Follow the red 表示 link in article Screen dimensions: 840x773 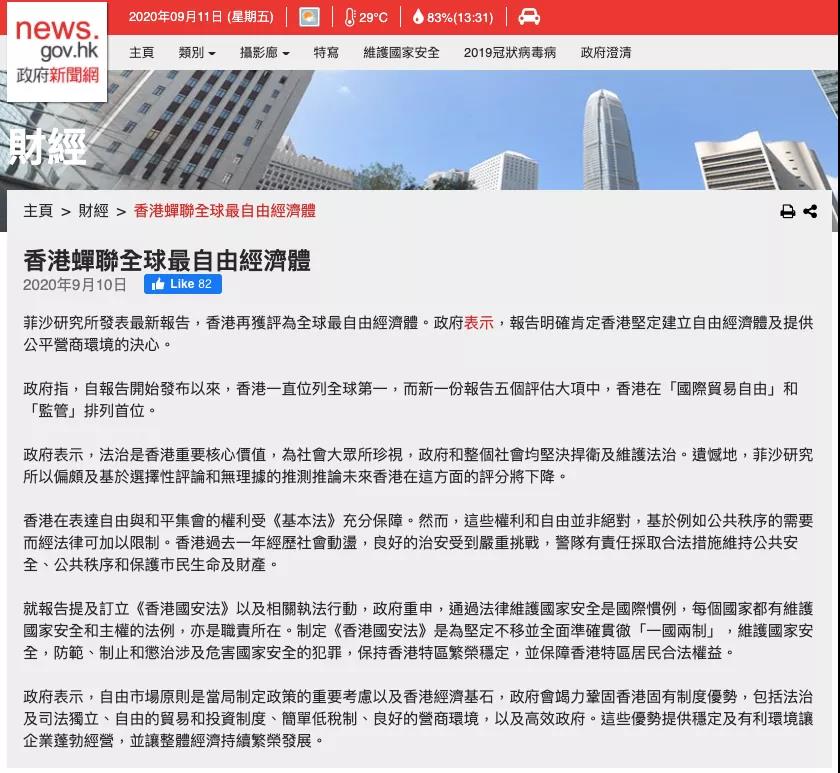[x=479, y=323]
